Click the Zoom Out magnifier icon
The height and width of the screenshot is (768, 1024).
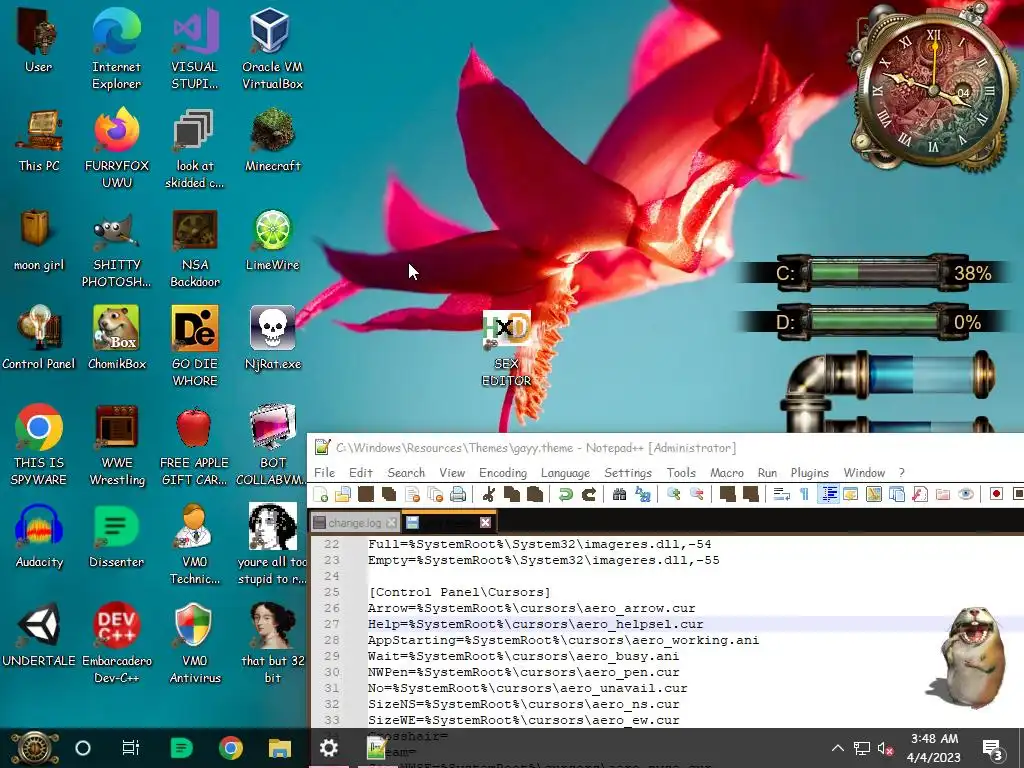point(696,494)
